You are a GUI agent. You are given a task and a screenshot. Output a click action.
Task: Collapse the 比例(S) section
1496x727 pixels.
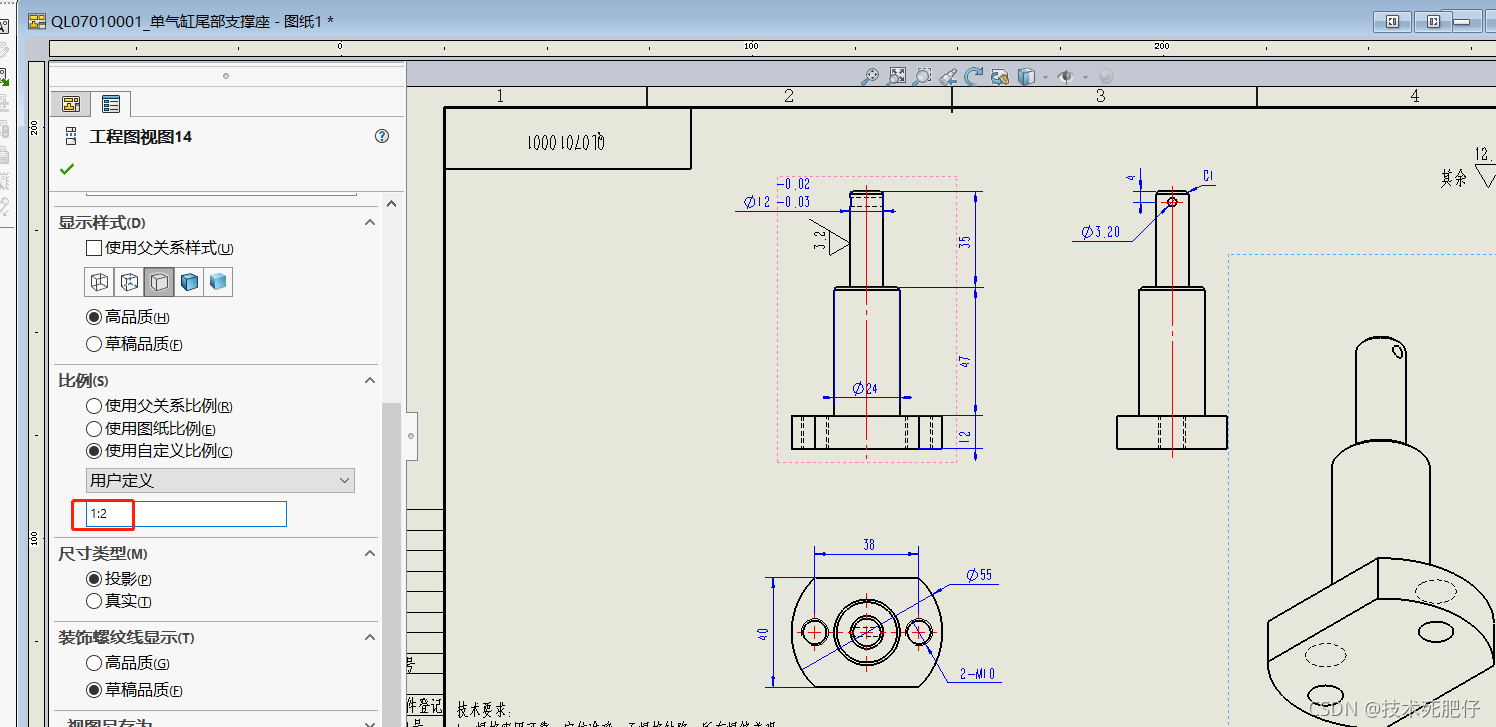[369, 380]
